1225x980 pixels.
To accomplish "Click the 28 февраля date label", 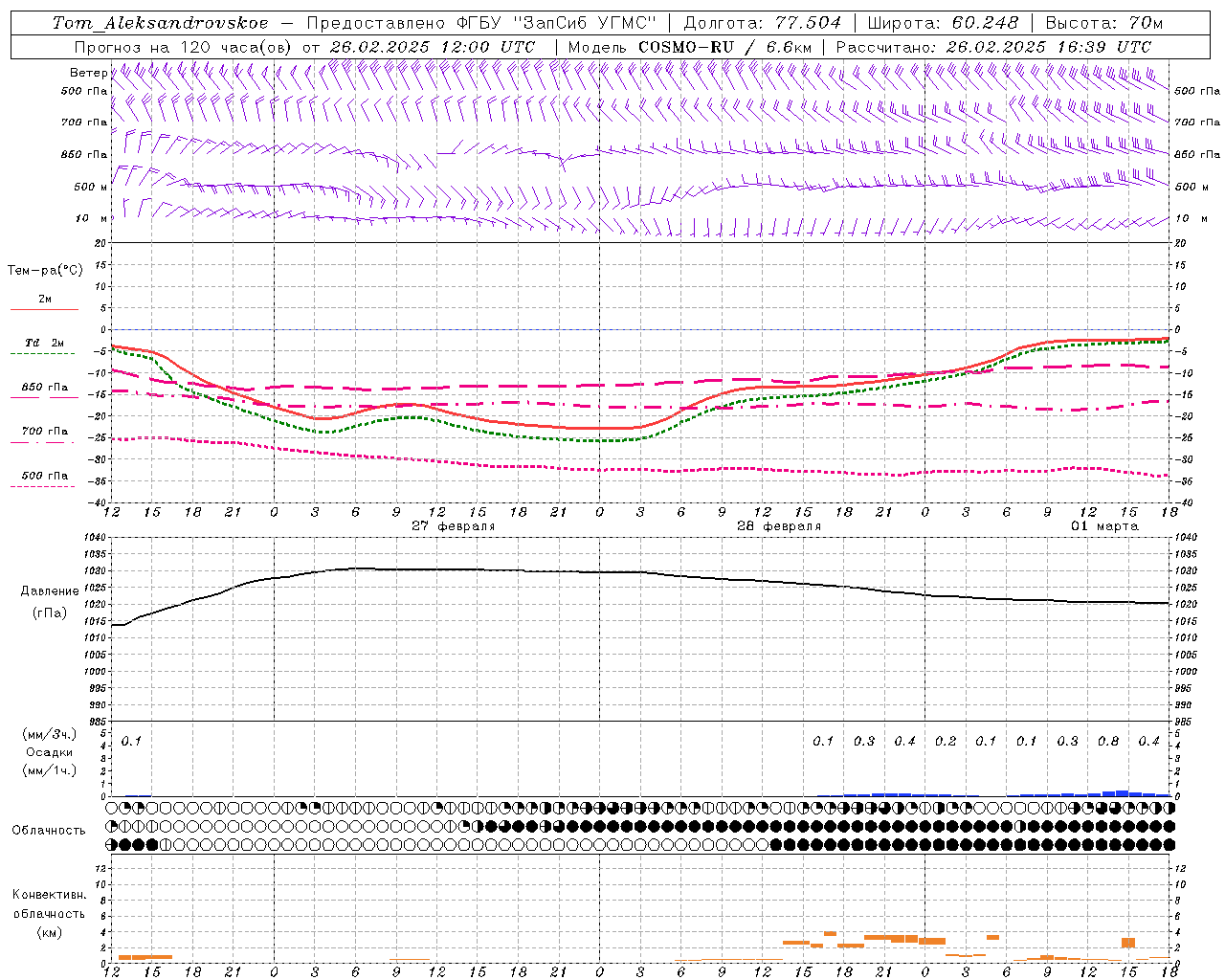I will pos(778,526).
